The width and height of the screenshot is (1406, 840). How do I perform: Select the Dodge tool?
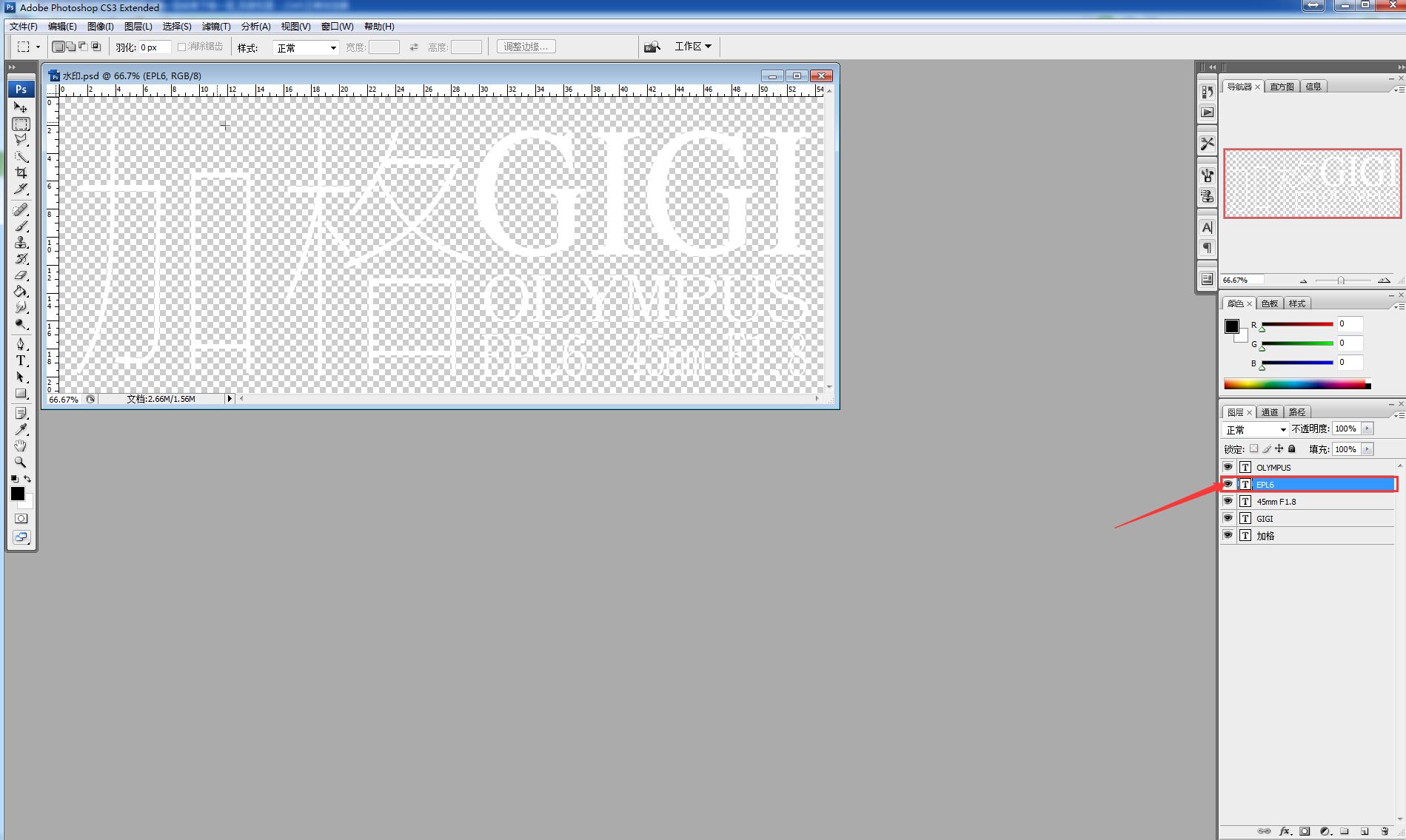(x=21, y=324)
